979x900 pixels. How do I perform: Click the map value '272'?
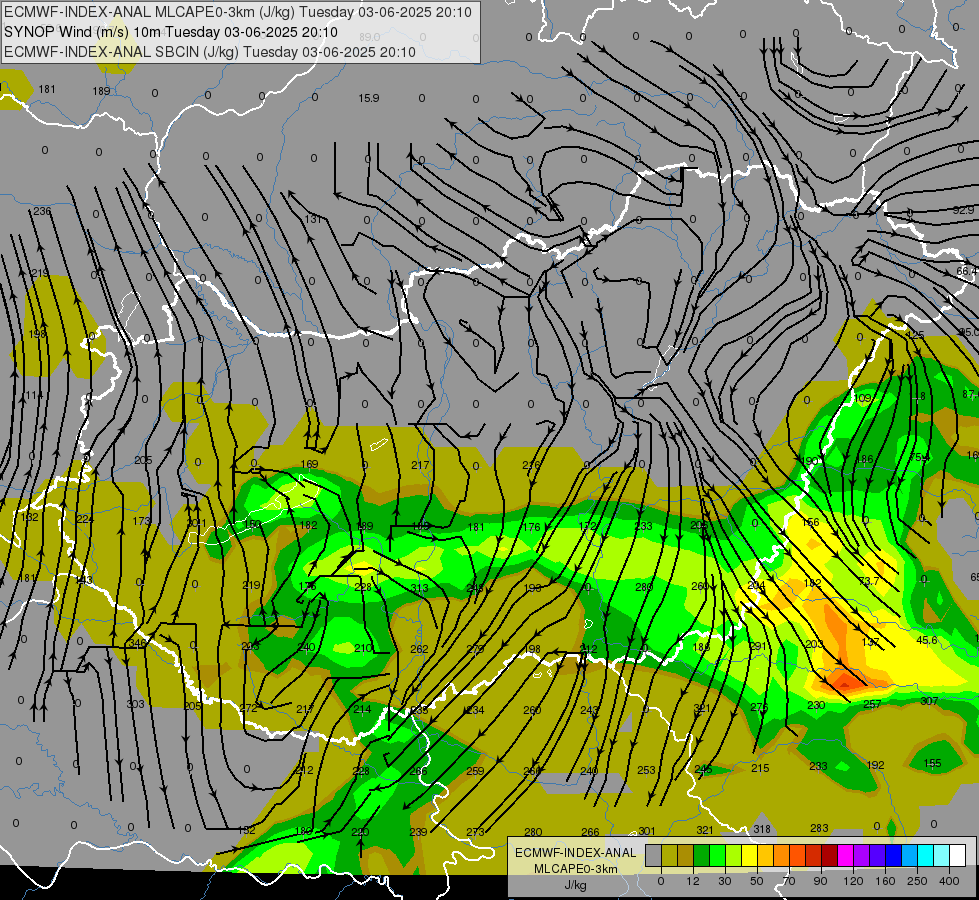[248, 708]
